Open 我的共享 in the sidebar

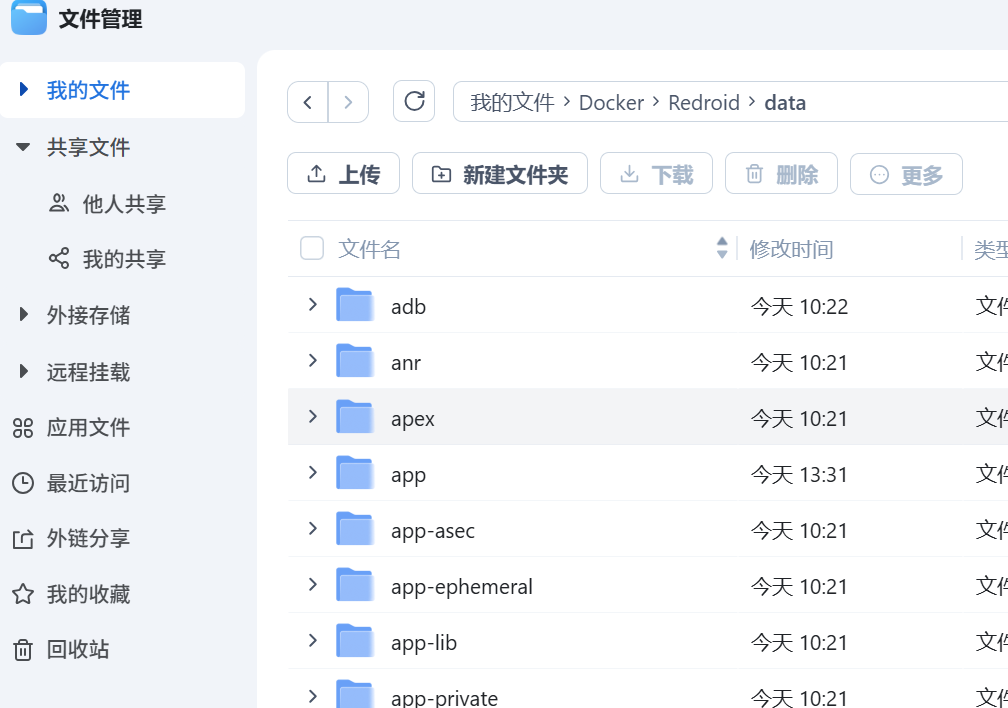122,259
